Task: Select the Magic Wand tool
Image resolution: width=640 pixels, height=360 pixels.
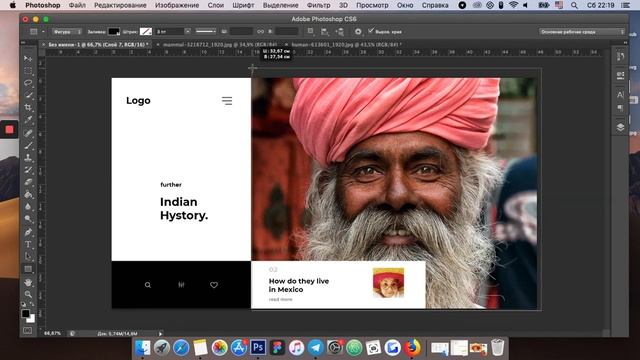Action: (28, 95)
